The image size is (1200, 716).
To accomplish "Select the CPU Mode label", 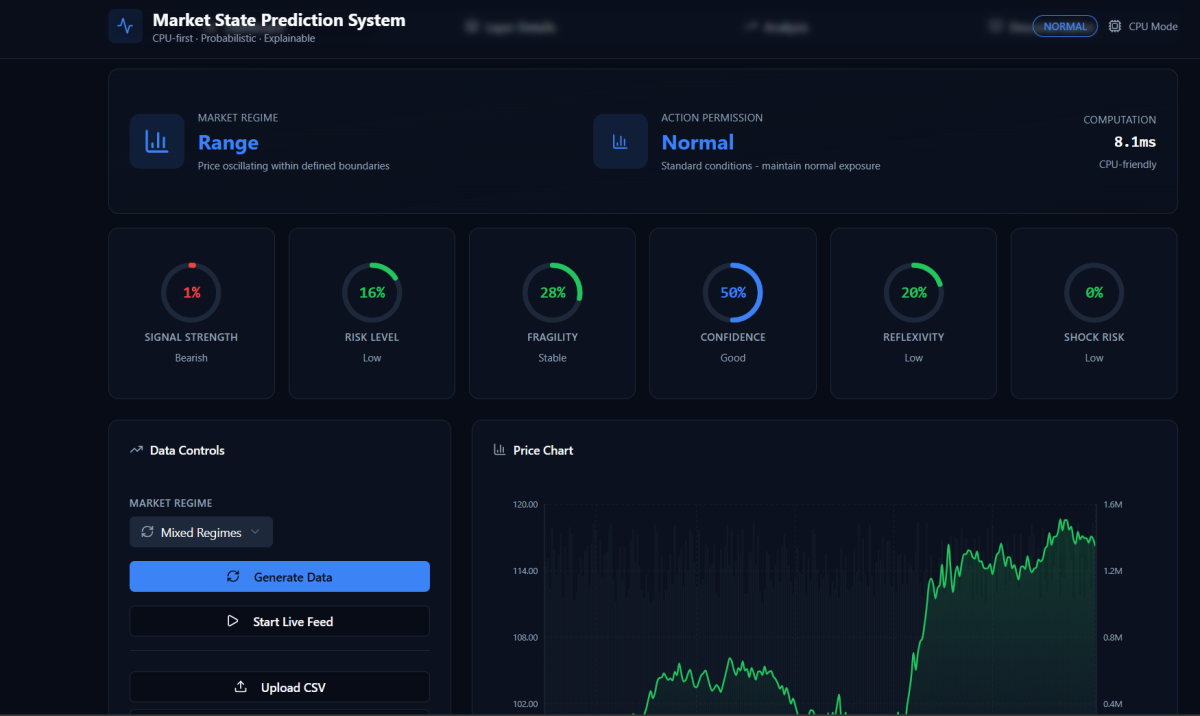I will [1153, 27].
